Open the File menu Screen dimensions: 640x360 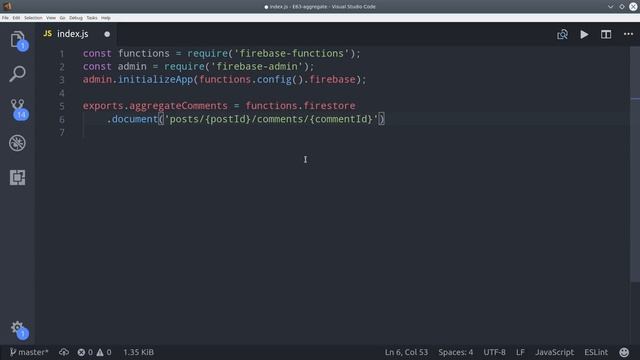tap(5, 18)
